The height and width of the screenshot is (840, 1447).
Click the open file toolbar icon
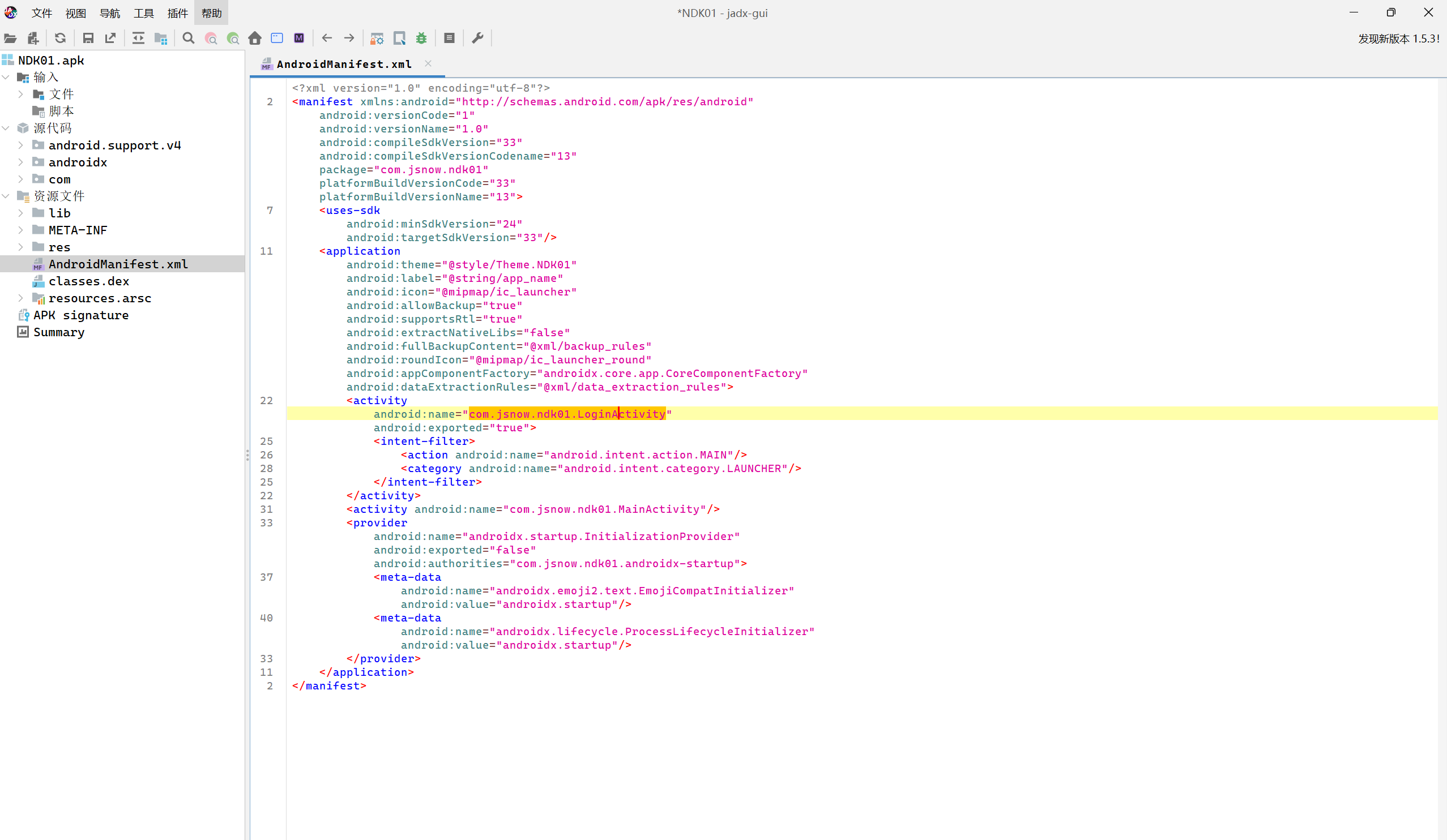pyautogui.click(x=10, y=38)
